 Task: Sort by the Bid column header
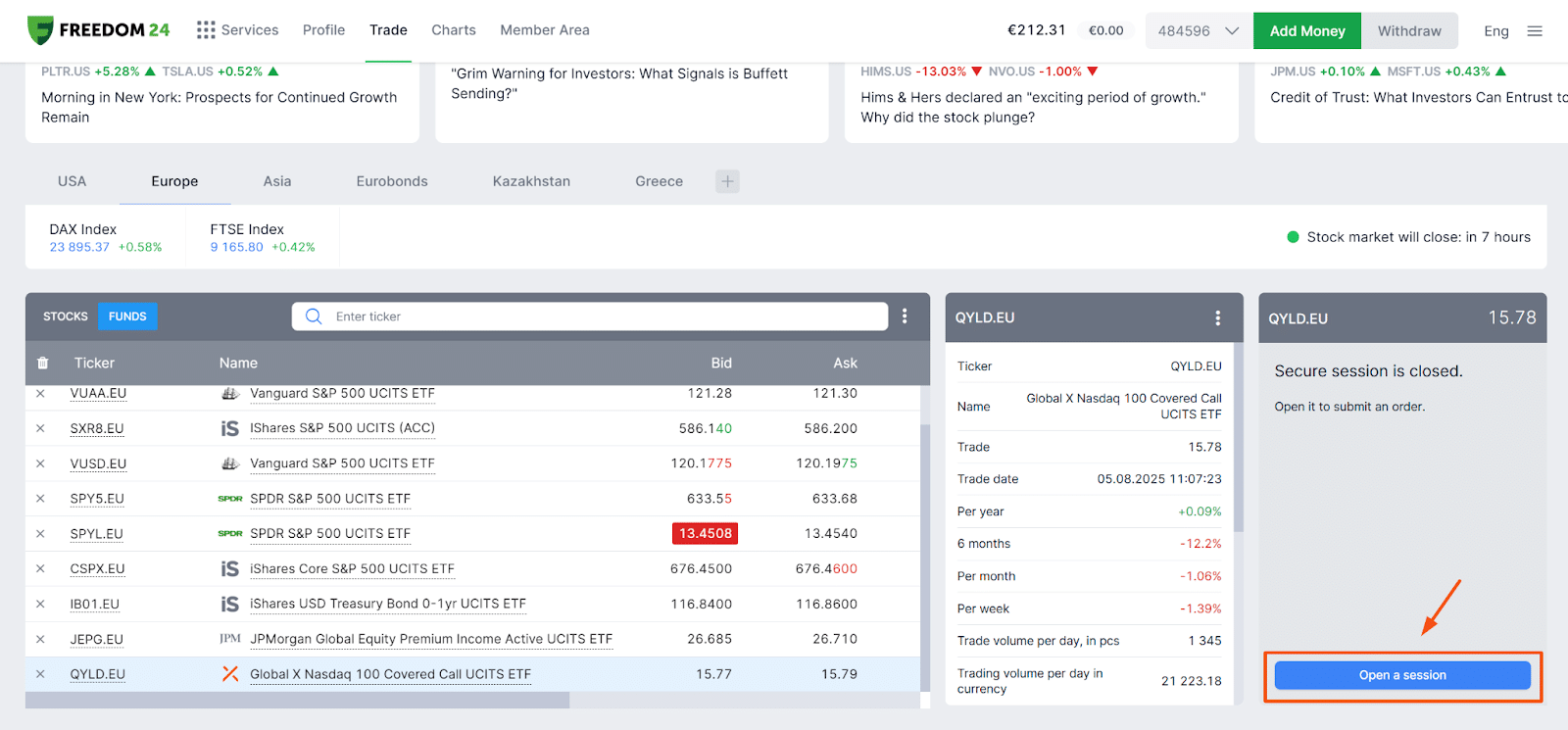(x=721, y=363)
